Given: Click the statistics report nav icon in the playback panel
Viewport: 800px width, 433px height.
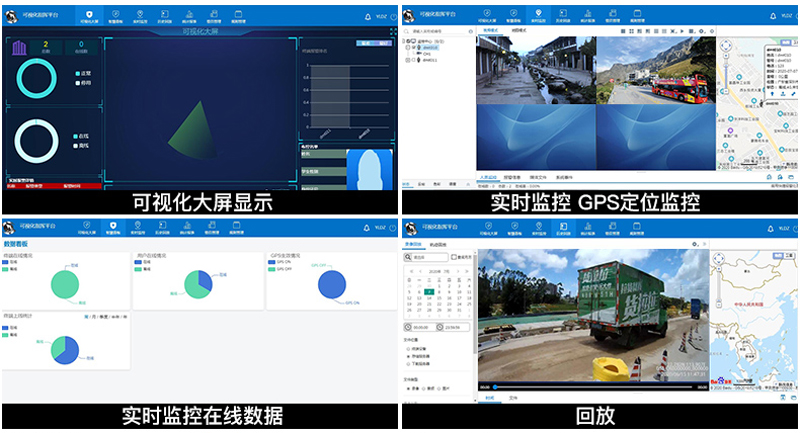Looking at the screenshot, I should [x=586, y=228].
